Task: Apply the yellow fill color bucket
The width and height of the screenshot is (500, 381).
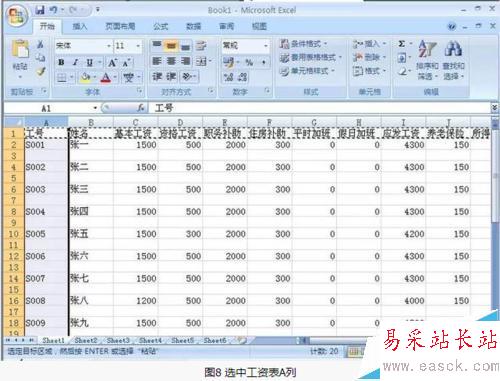Action: coord(85,78)
